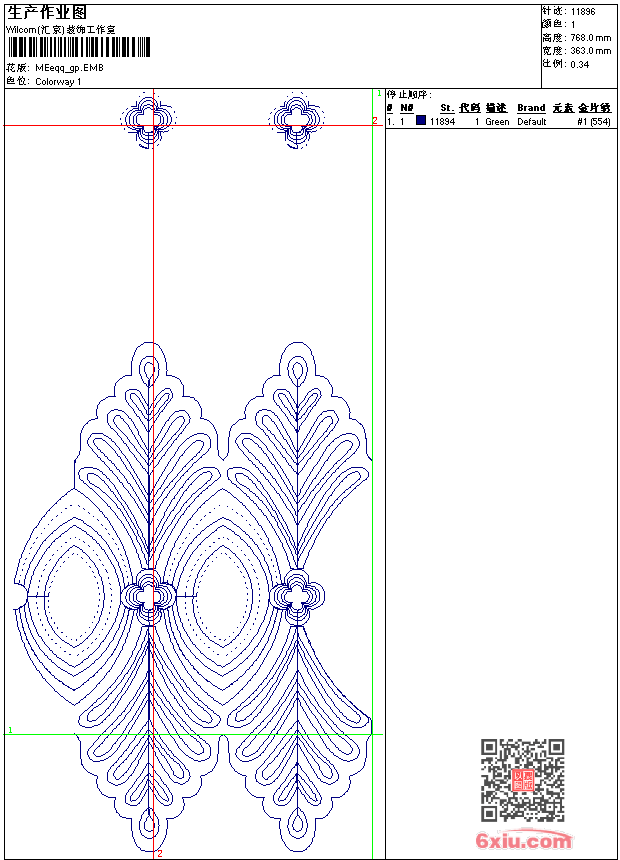The height and width of the screenshot is (860, 620).
Task: Click the barcode under the Wilcom title
Action: [x=79, y=48]
